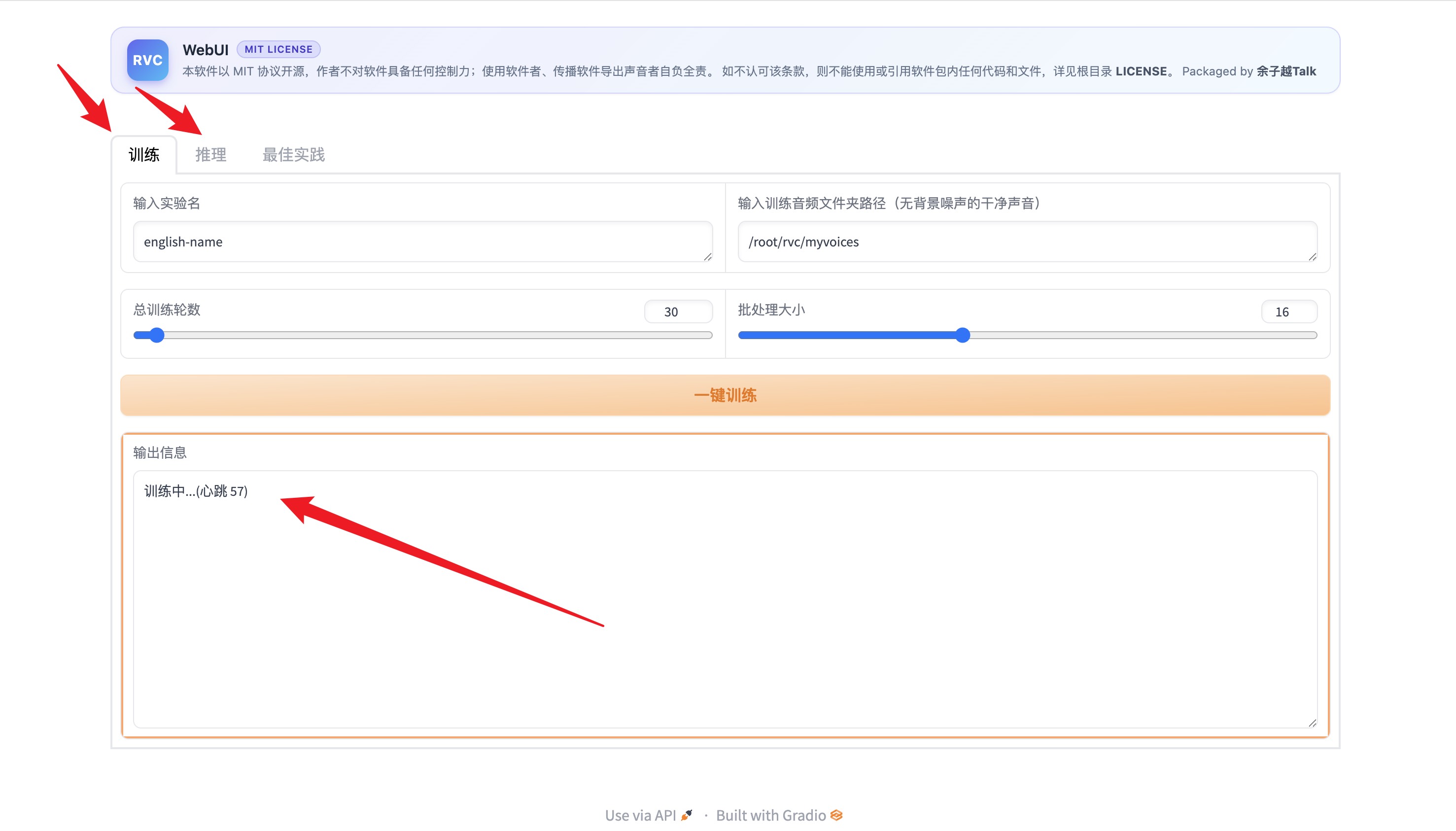Image resolution: width=1456 pixels, height=831 pixels.
Task: Click the 总训练轮数 label
Action: pos(167,310)
